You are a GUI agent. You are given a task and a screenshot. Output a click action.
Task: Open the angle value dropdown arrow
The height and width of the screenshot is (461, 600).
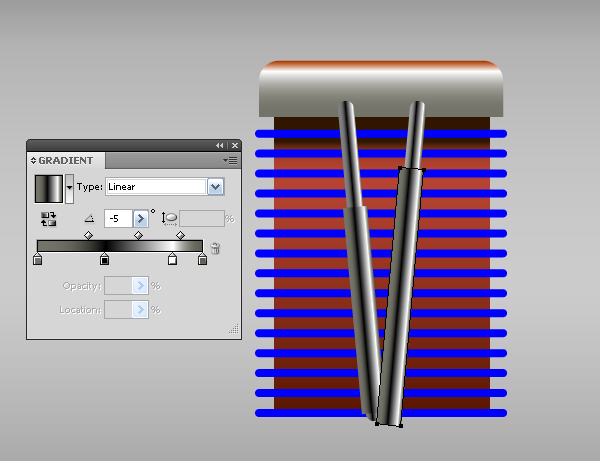point(140,218)
